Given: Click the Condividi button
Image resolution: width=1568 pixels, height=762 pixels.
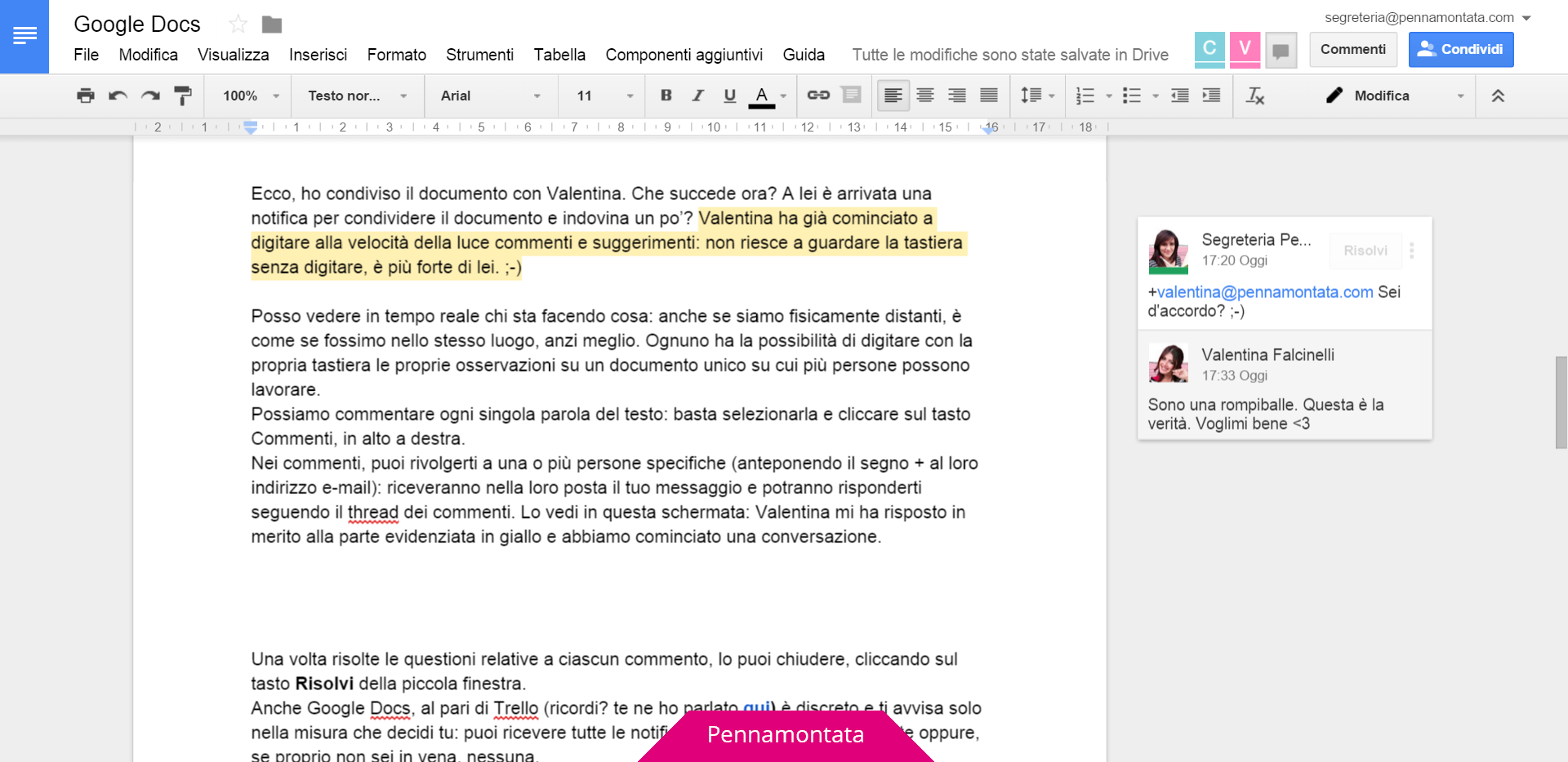Looking at the screenshot, I should point(1461,49).
